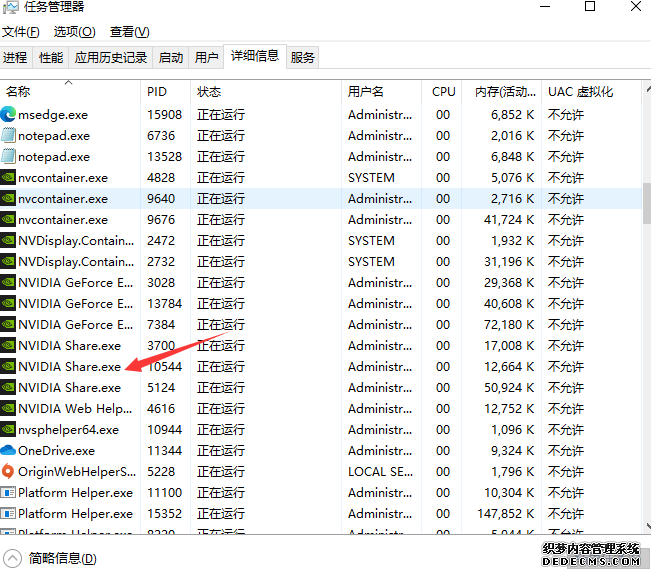Viewport: 651px width, 576px height.
Task: Click the vertical scrollbar thumb of the process list
Action: click(x=647, y=203)
